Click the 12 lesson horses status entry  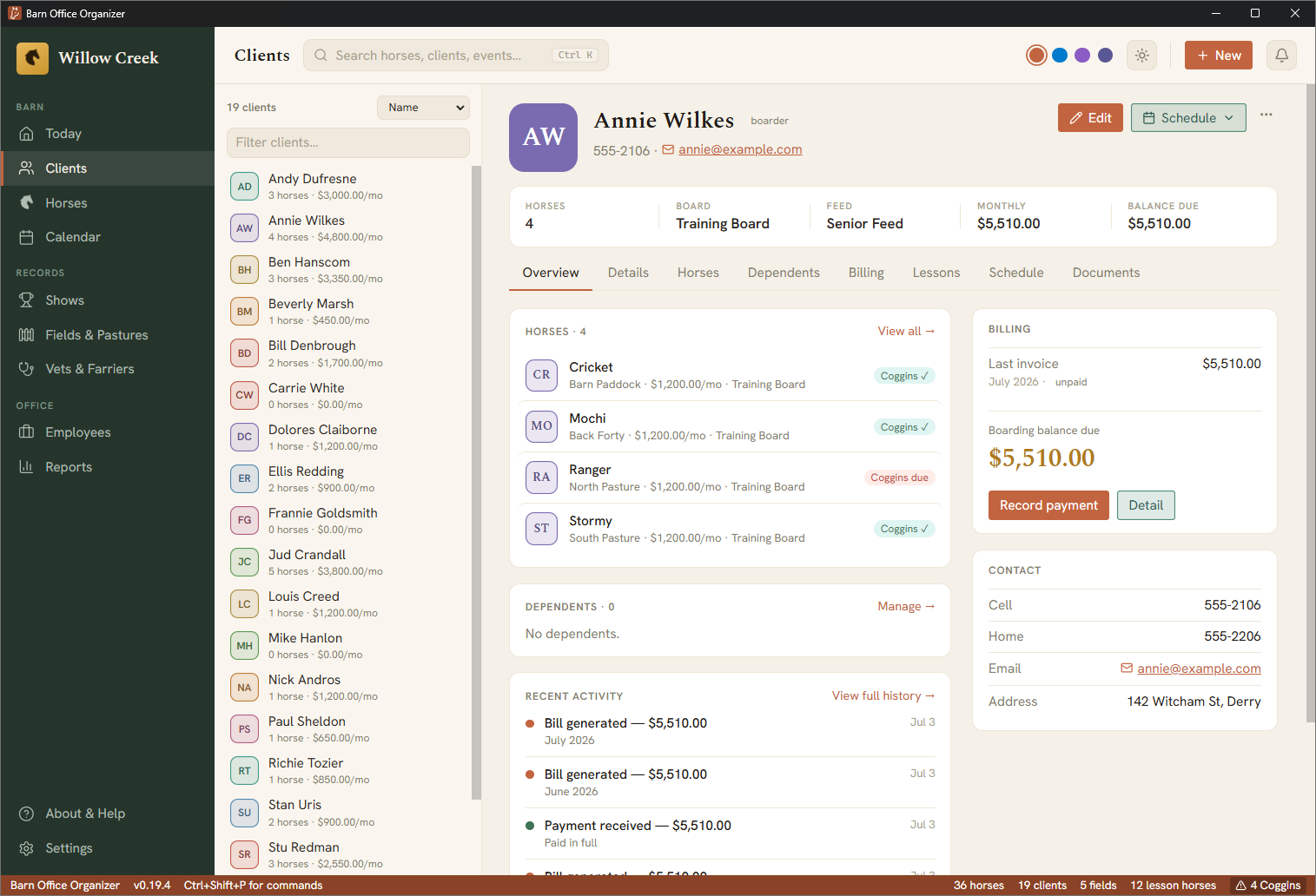click(x=1173, y=886)
